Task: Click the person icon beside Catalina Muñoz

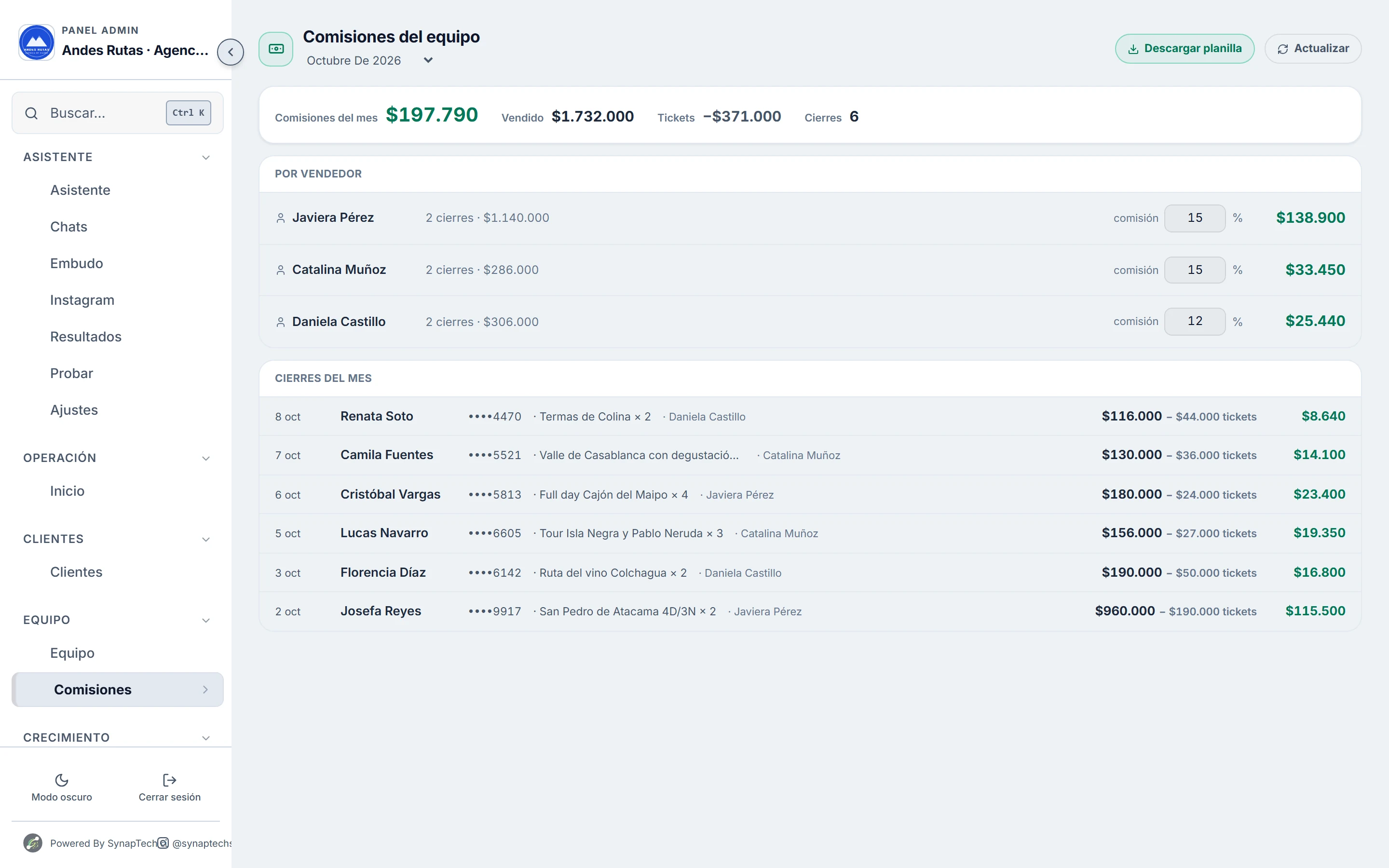Action: (x=281, y=270)
